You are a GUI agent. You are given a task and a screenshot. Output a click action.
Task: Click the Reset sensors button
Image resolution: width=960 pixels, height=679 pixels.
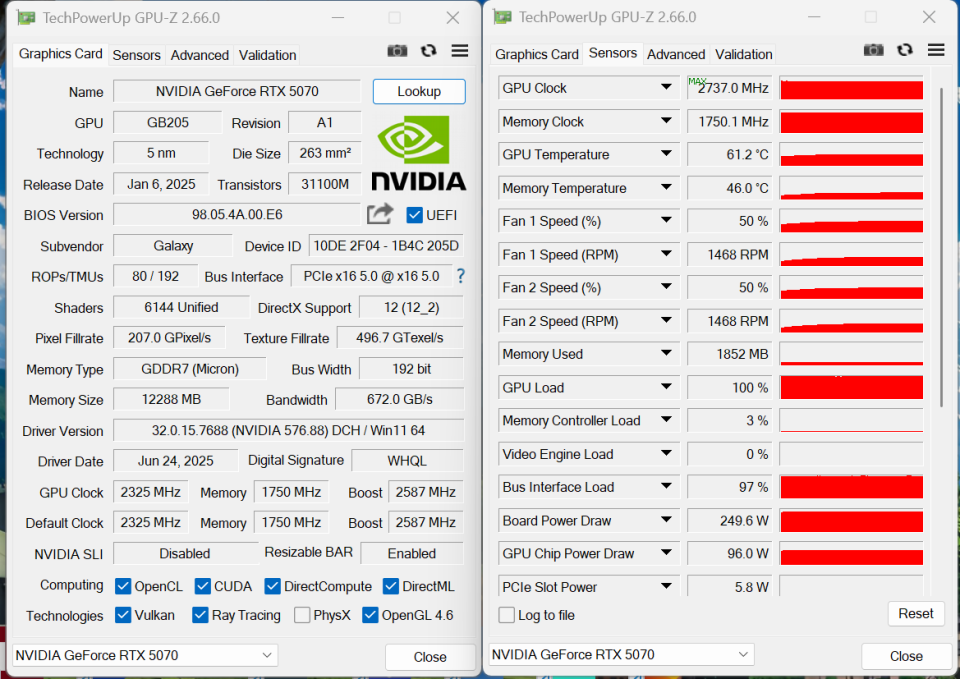tap(916, 613)
